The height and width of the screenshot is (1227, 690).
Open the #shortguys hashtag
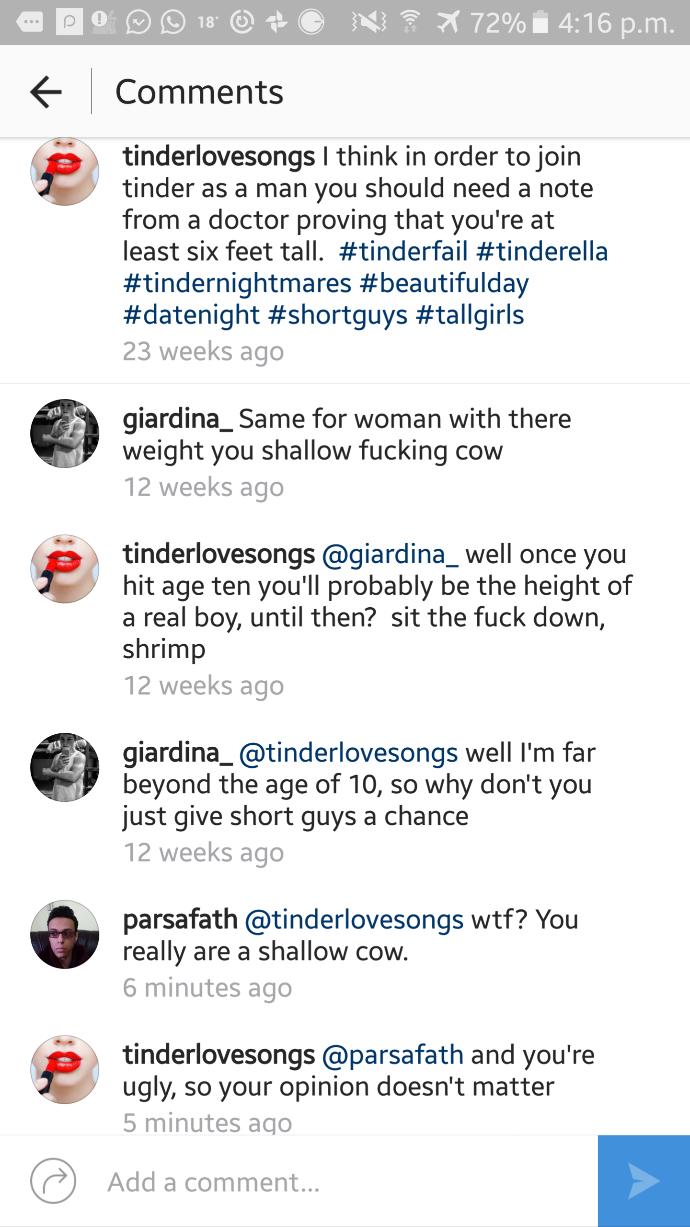[337, 315]
